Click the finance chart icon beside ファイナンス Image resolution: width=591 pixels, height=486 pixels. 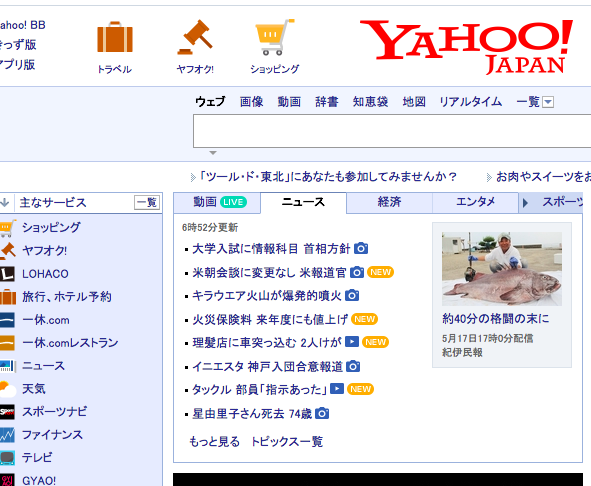point(7,435)
